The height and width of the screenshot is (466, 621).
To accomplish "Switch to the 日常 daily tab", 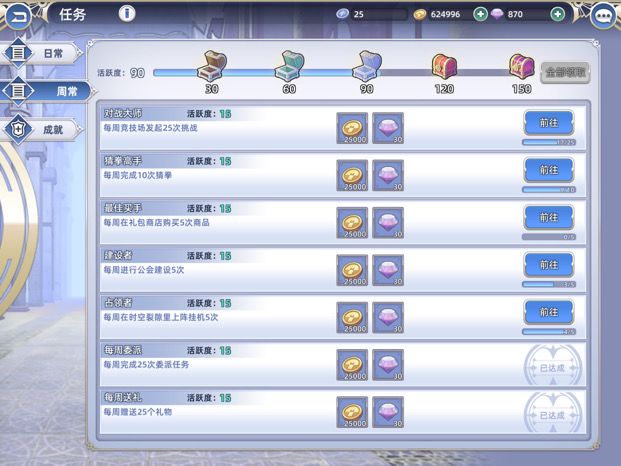I will [x=42, y=53].
